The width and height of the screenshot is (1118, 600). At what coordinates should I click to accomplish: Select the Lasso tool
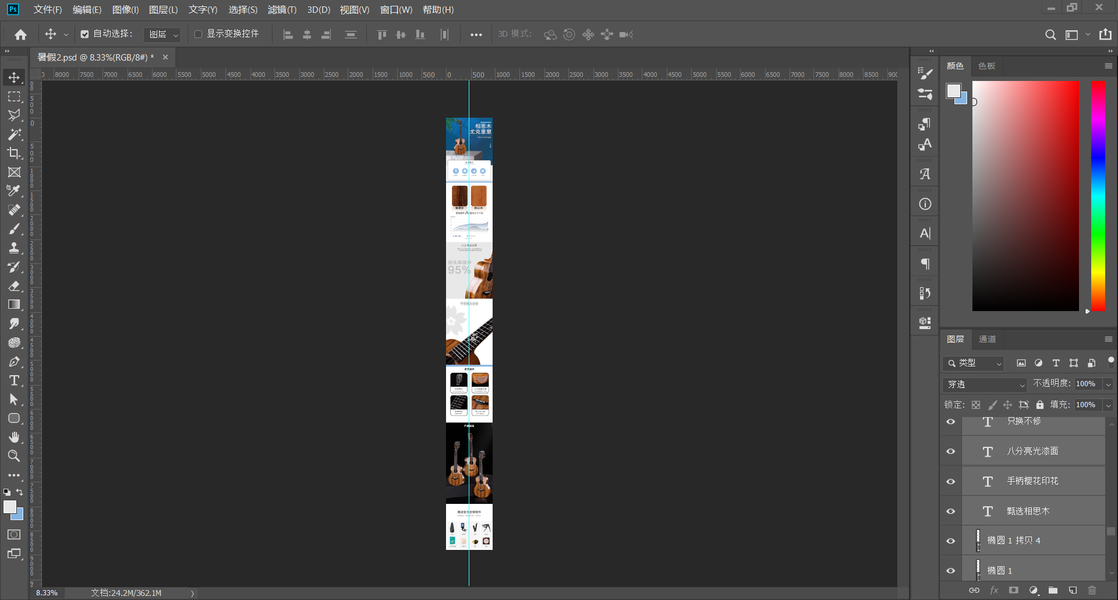[x=14, y=115]
